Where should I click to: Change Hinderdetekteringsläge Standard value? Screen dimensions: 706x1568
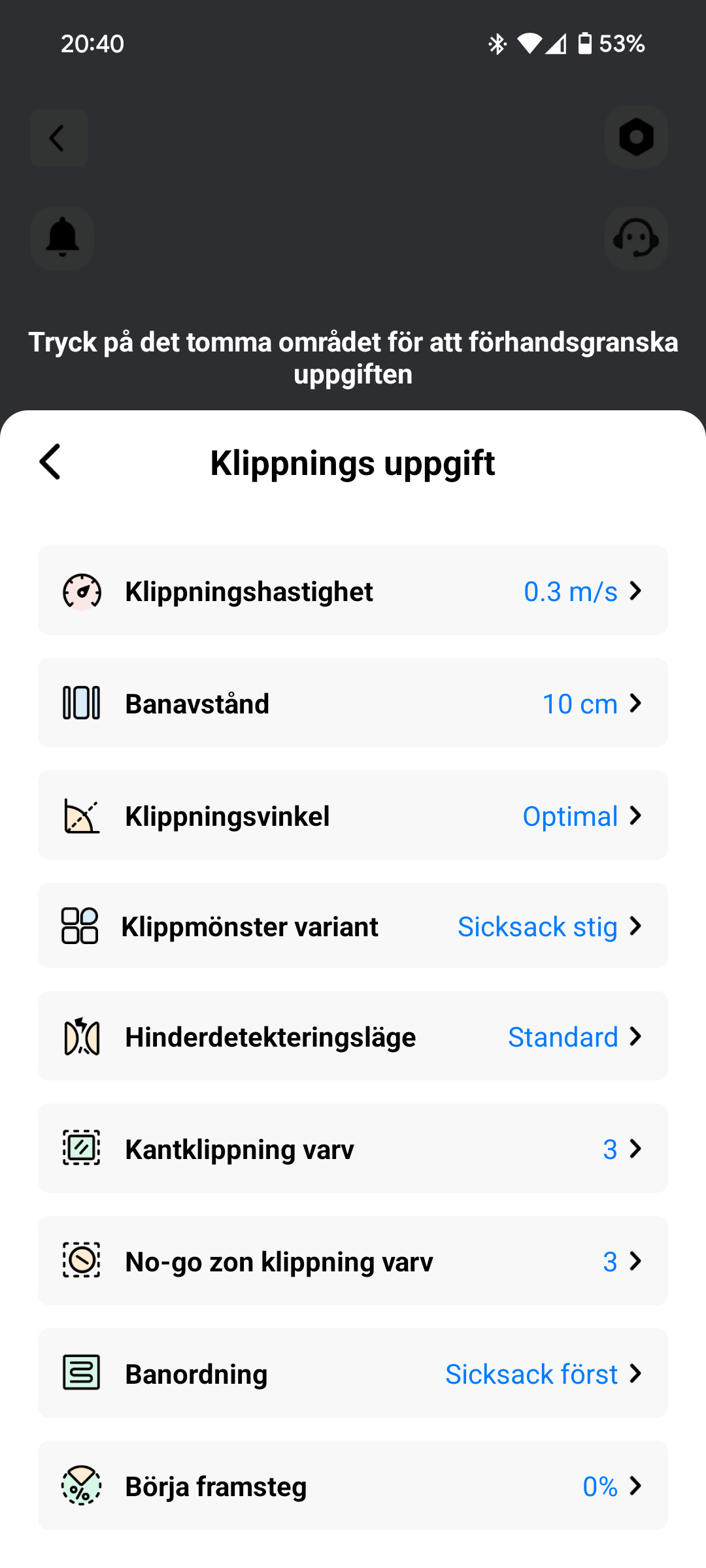tap(563, 1037)
